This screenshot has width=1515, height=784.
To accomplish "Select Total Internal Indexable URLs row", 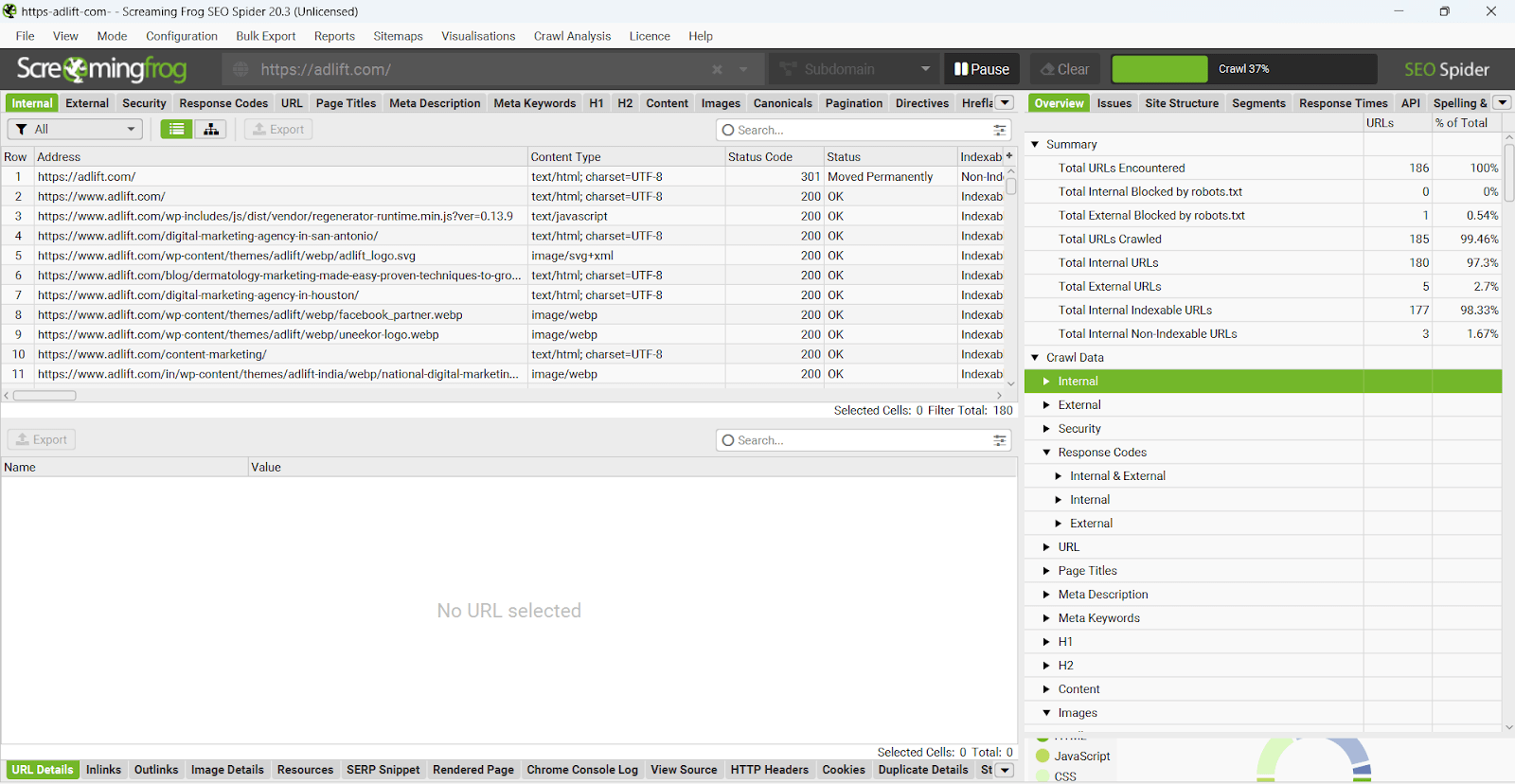I will coord(1263,310).
